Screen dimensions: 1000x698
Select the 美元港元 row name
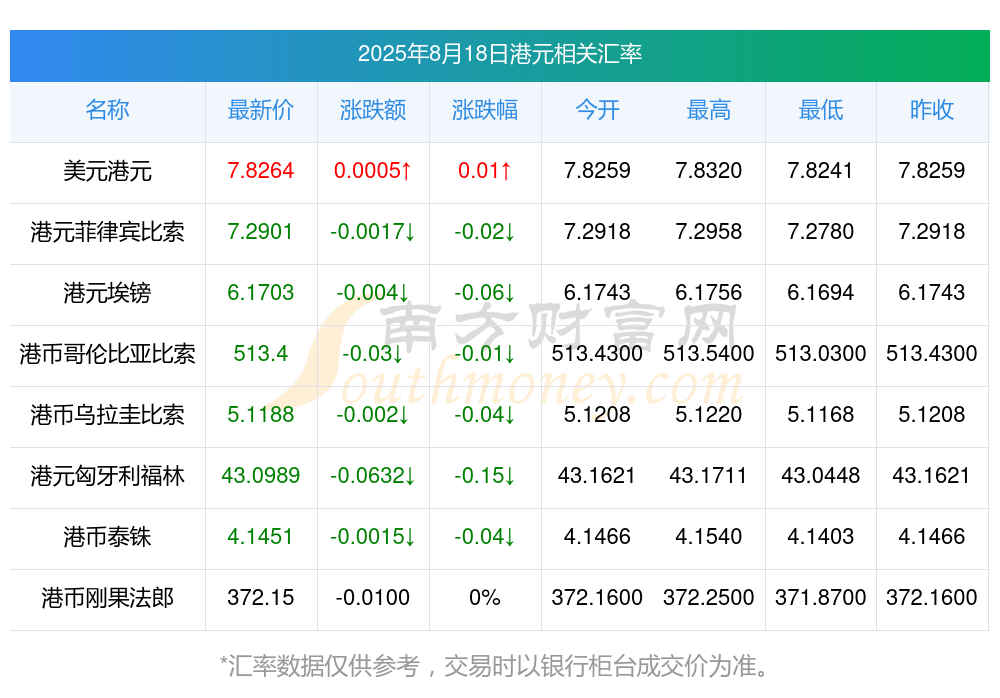pos(107,171)
